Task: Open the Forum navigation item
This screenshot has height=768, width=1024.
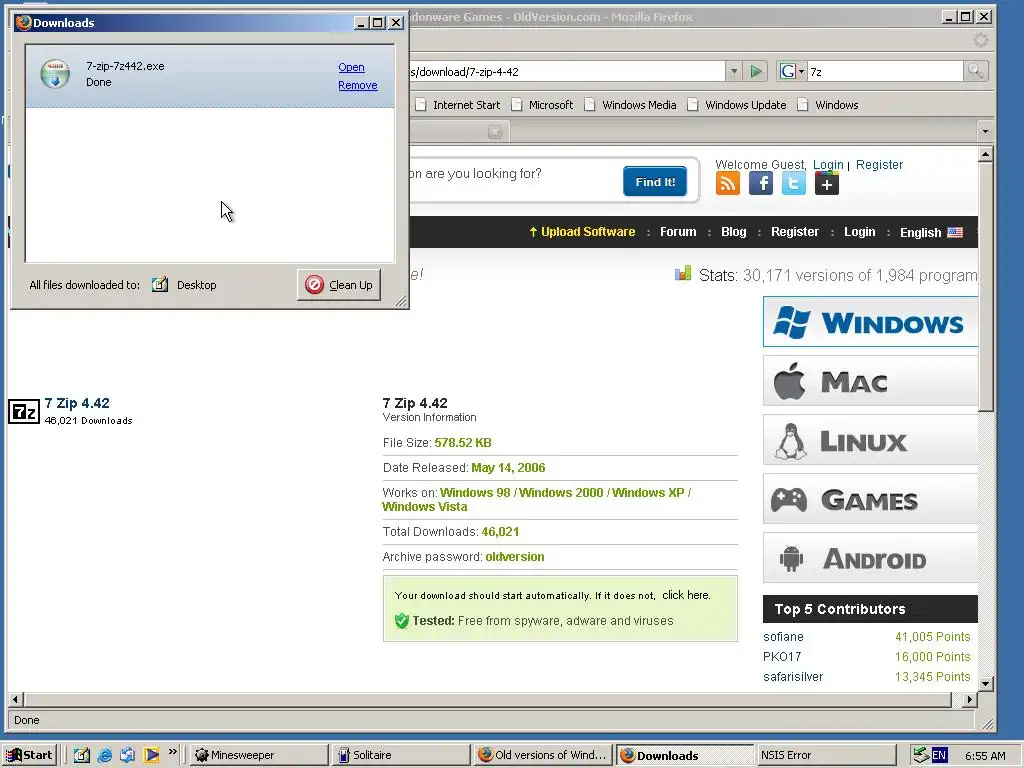Action: (678, 232)
